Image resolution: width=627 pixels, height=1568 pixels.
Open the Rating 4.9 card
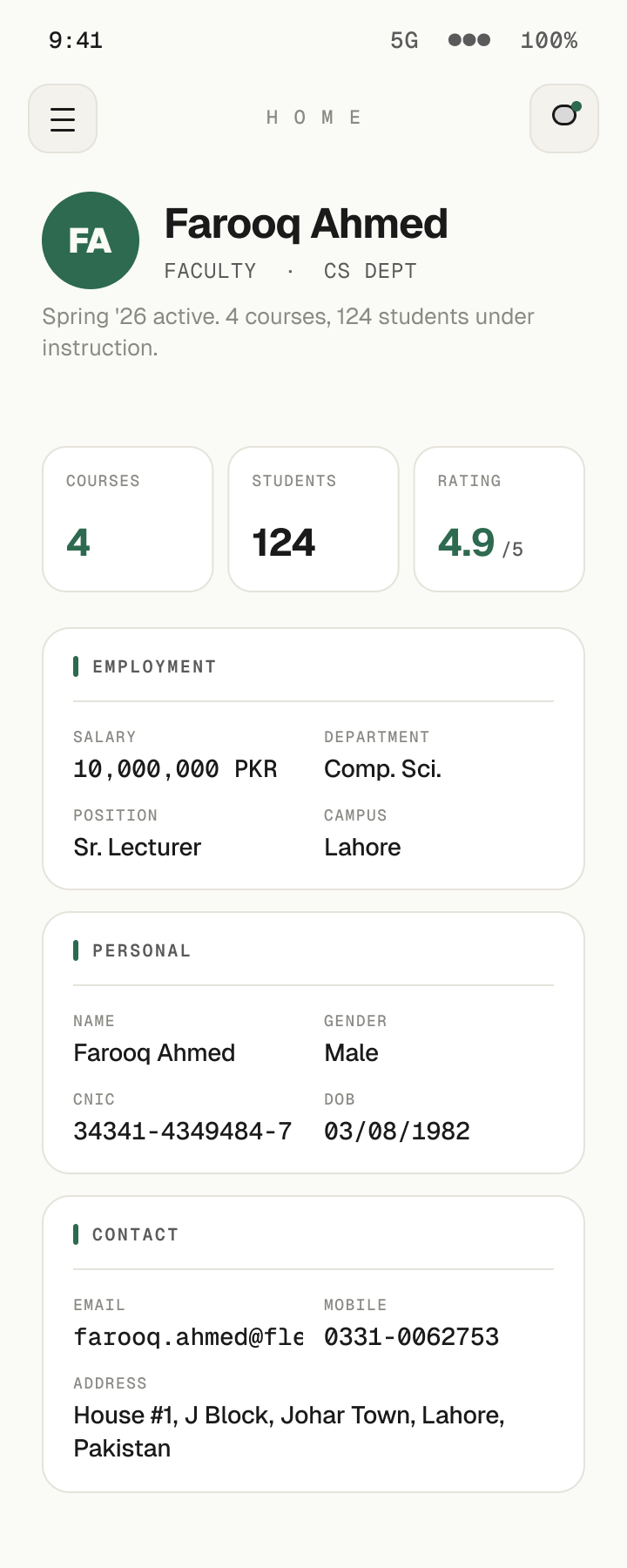tap(499, 519)
